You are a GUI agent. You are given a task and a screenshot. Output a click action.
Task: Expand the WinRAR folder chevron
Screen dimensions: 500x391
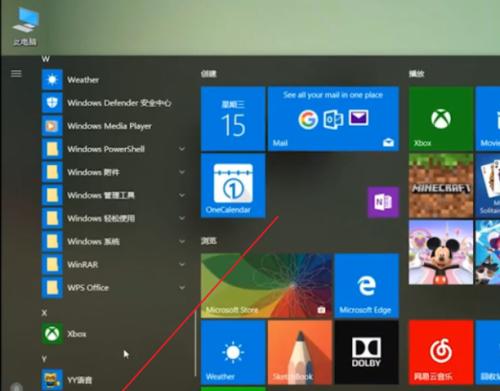182,264
